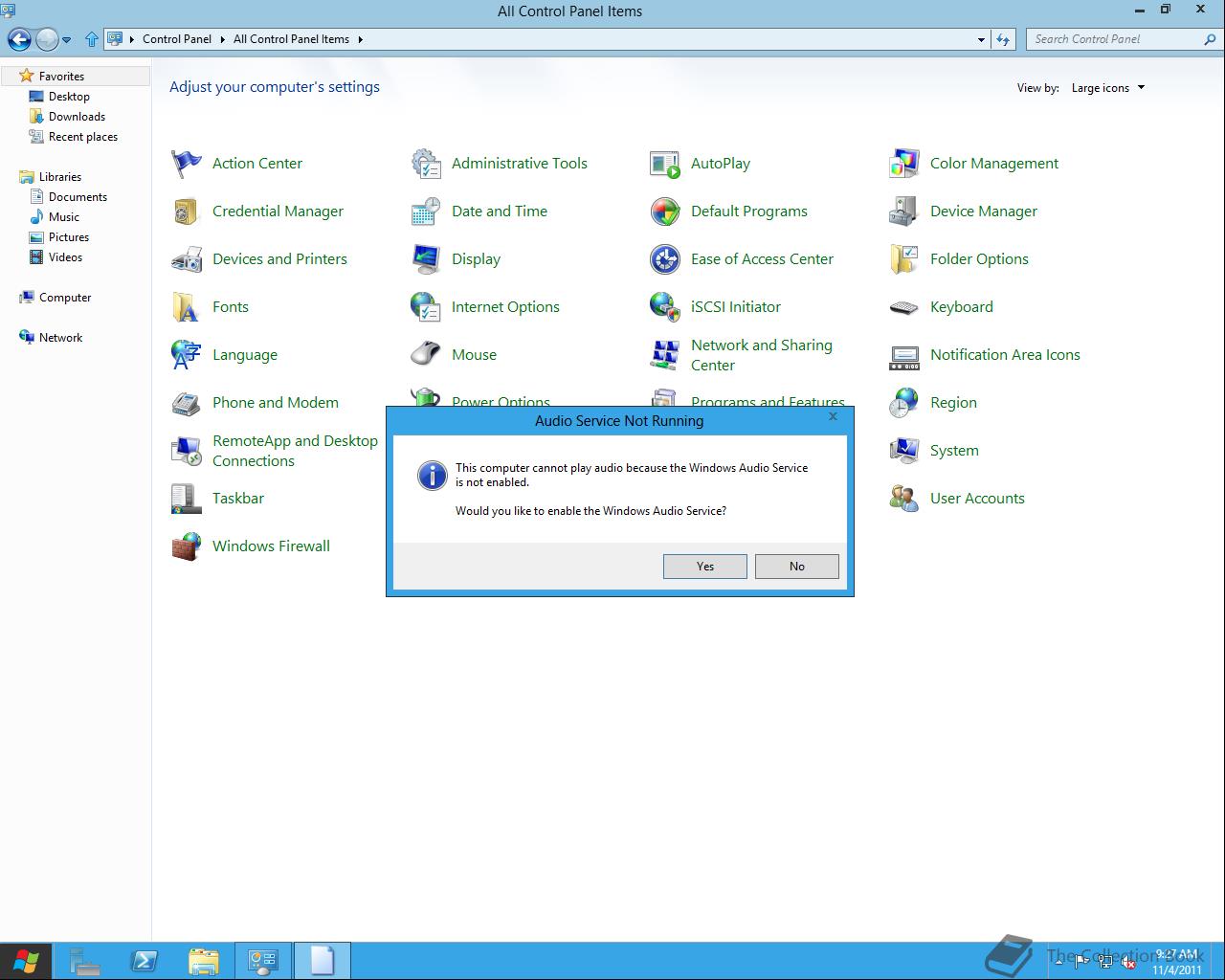Screen dimensions: 1225x980
Task: Select All Control Panel Items breadcrumb
Action: (x=291, y=39)
